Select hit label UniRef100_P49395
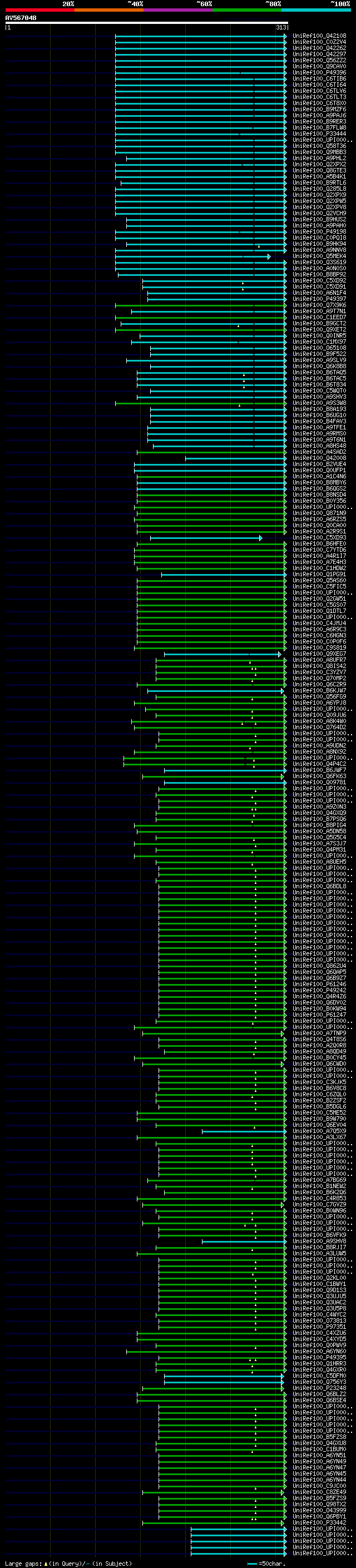 [x=319, y=1357]
